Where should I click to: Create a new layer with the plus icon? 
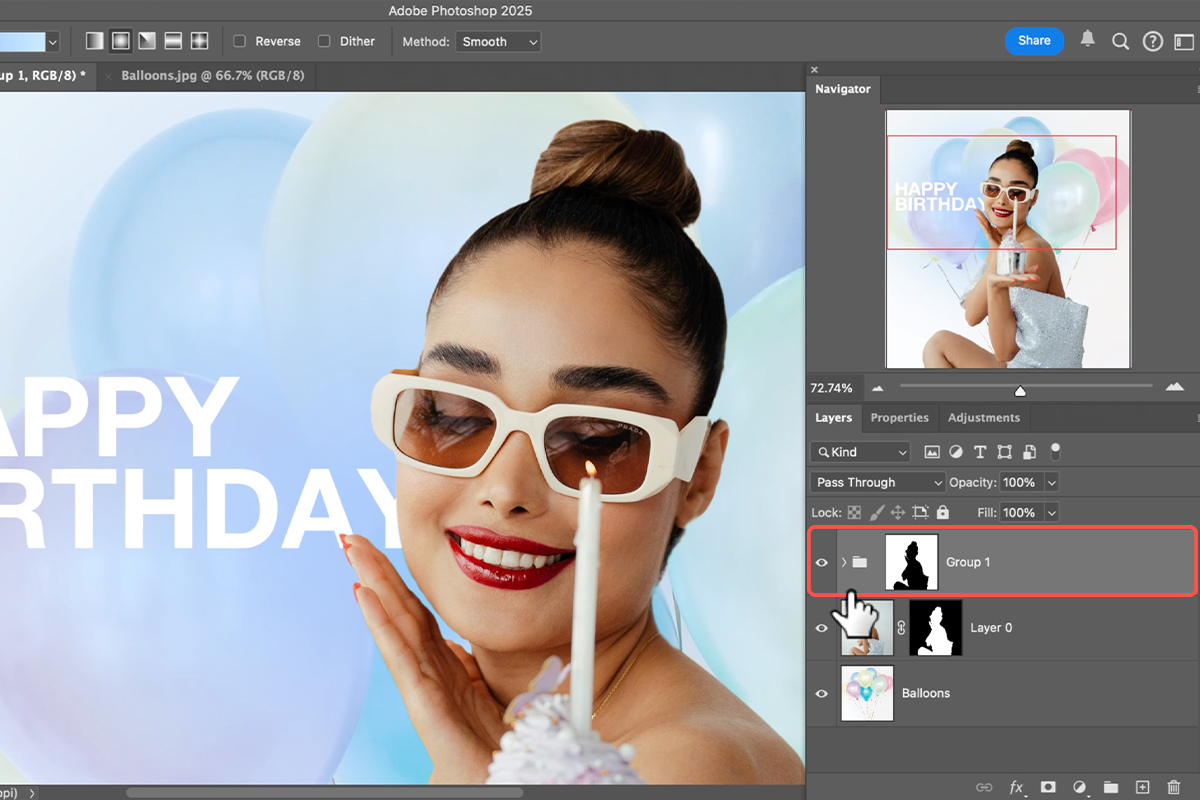(1142, 788)
